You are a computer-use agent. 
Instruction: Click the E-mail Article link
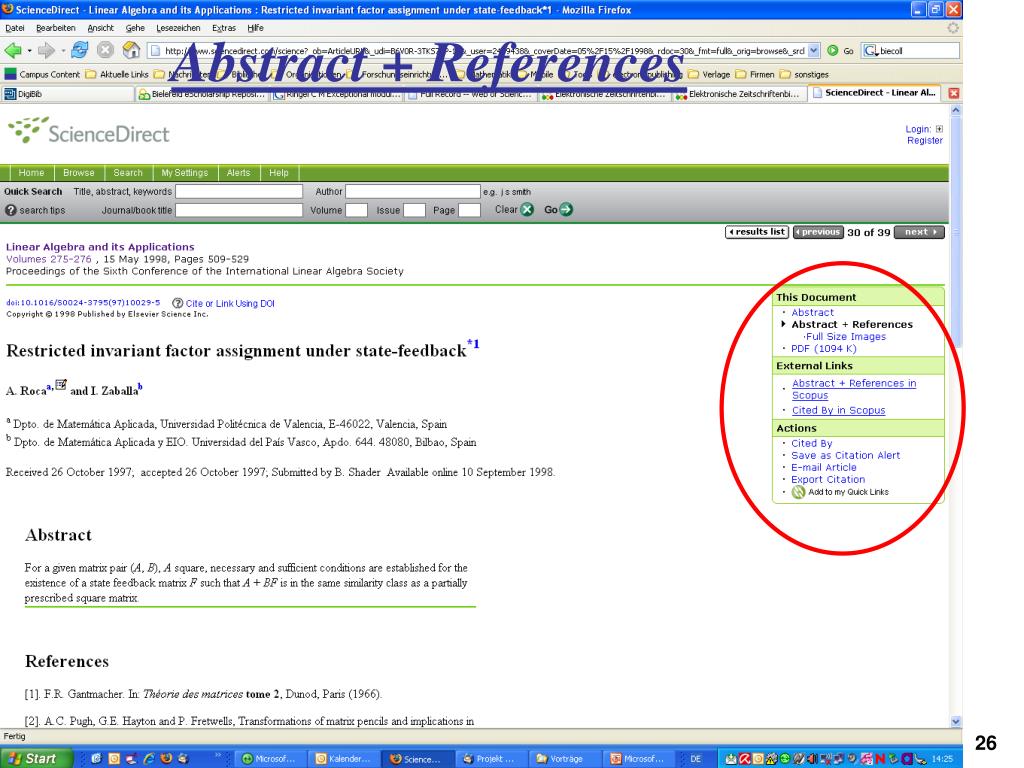click(824, 468)
